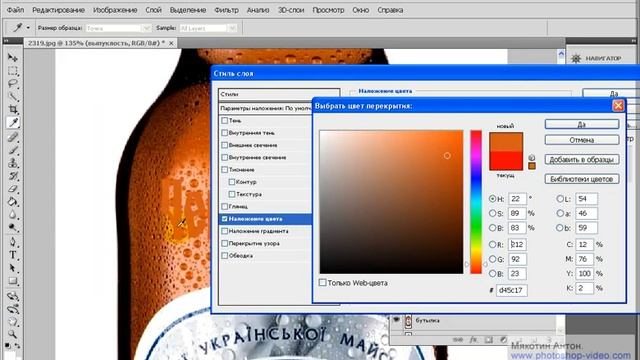The width and height of the screenshot is (640, 360).
Task: Click Да in the color picker
Action: [582, 124]
